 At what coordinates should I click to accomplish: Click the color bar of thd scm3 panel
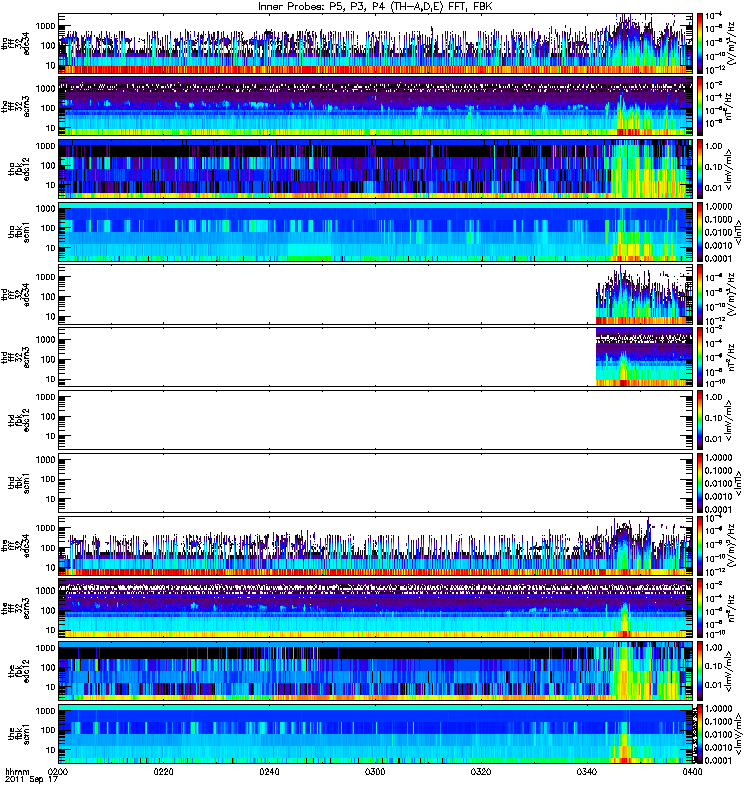click(x=699, y=358)
